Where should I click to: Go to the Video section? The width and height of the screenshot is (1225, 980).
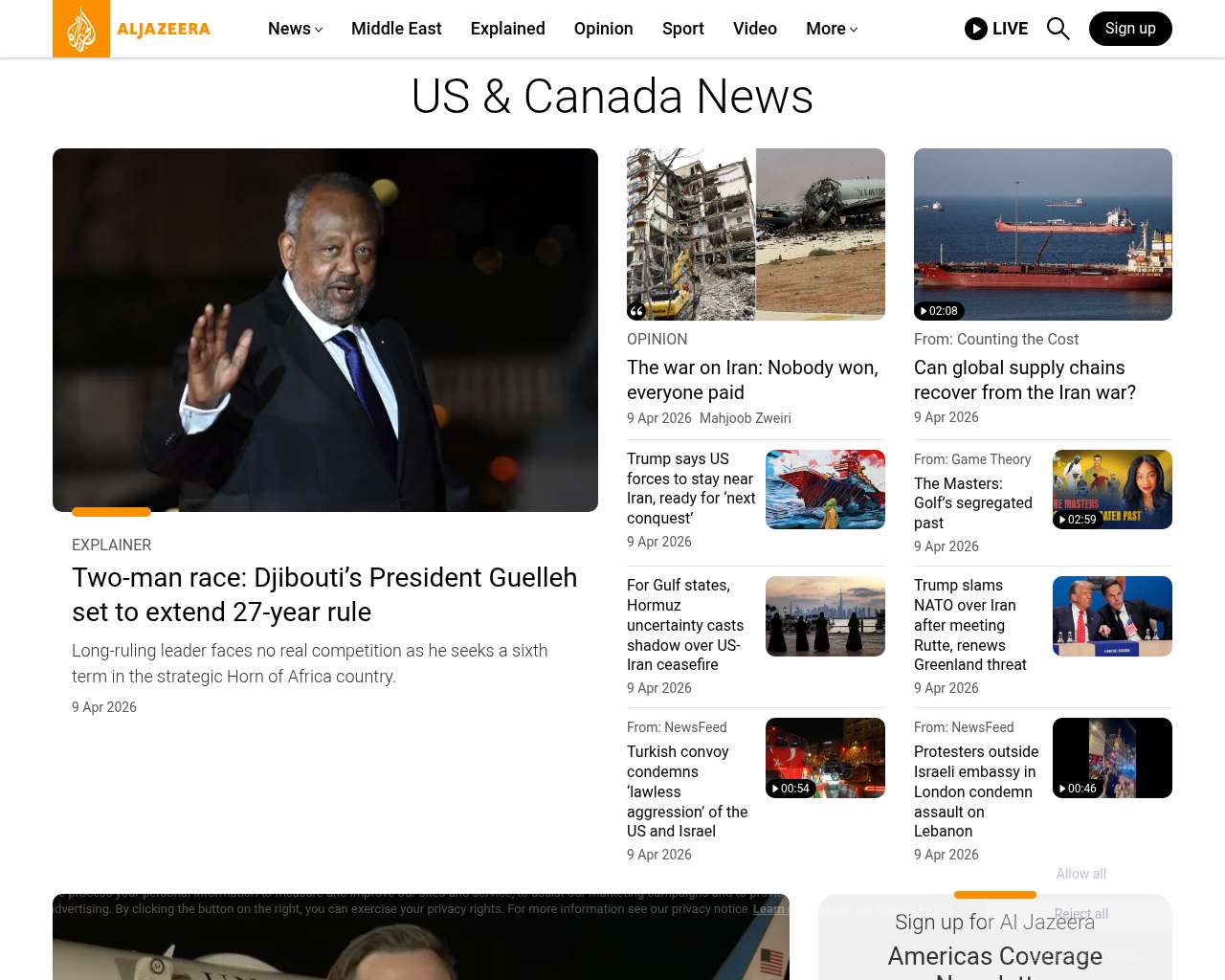point(755,29)
